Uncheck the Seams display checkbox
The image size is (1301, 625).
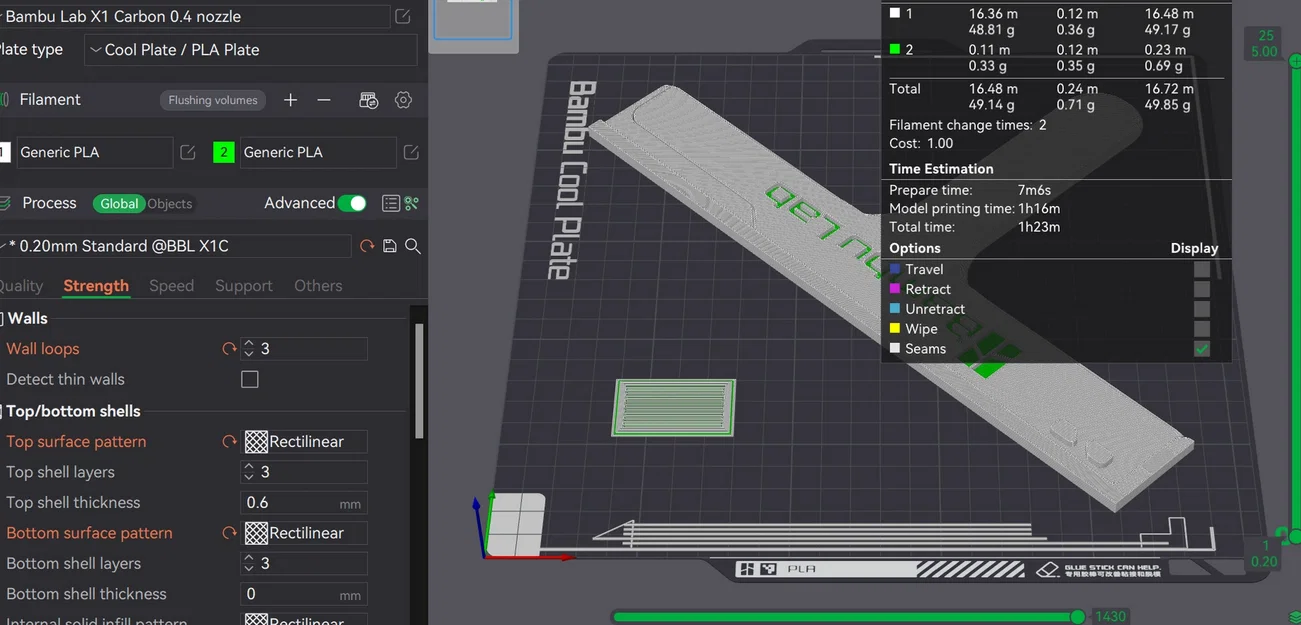pyautogui.click(x=1202, y=349)
